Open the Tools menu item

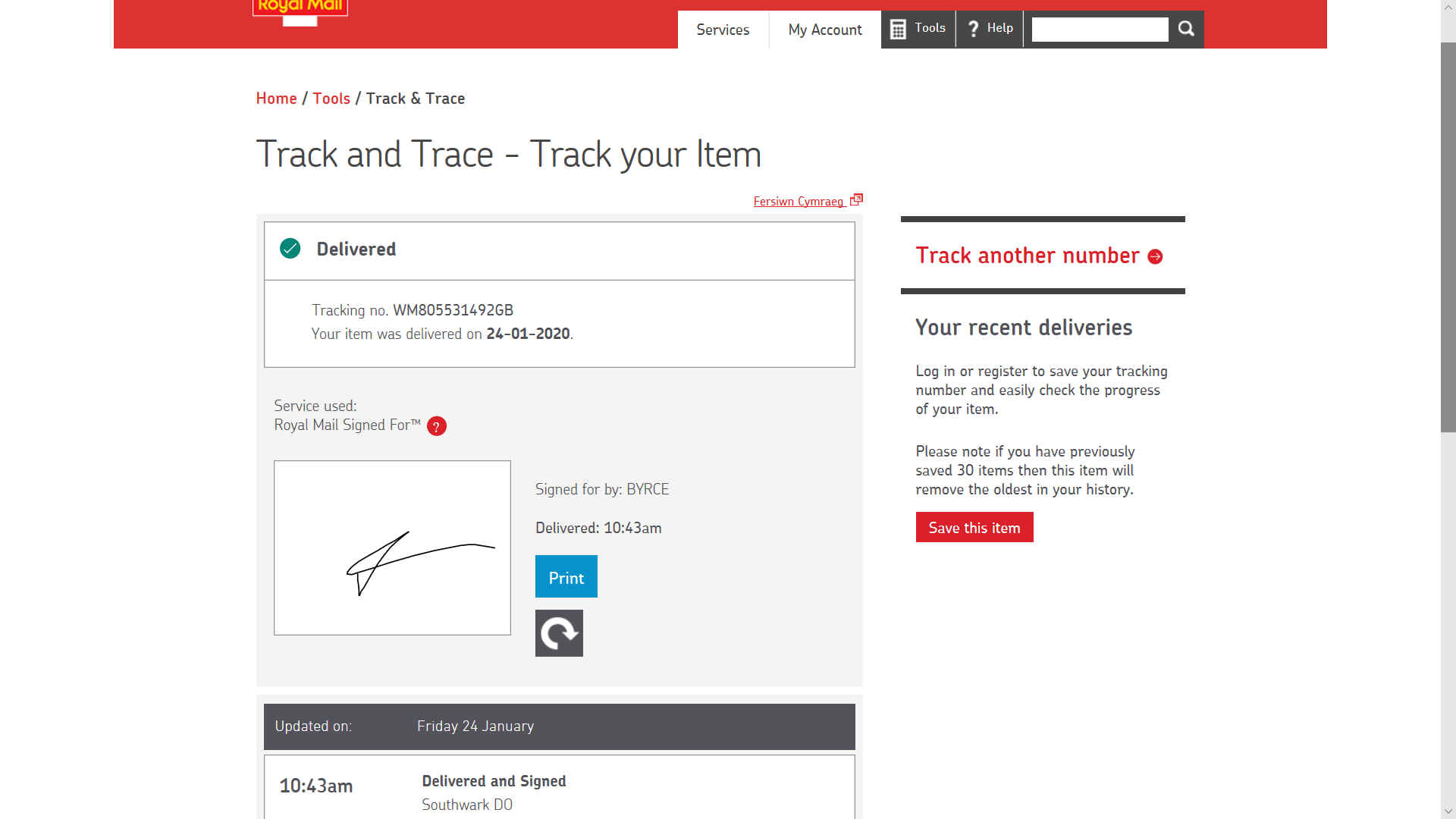918,29
